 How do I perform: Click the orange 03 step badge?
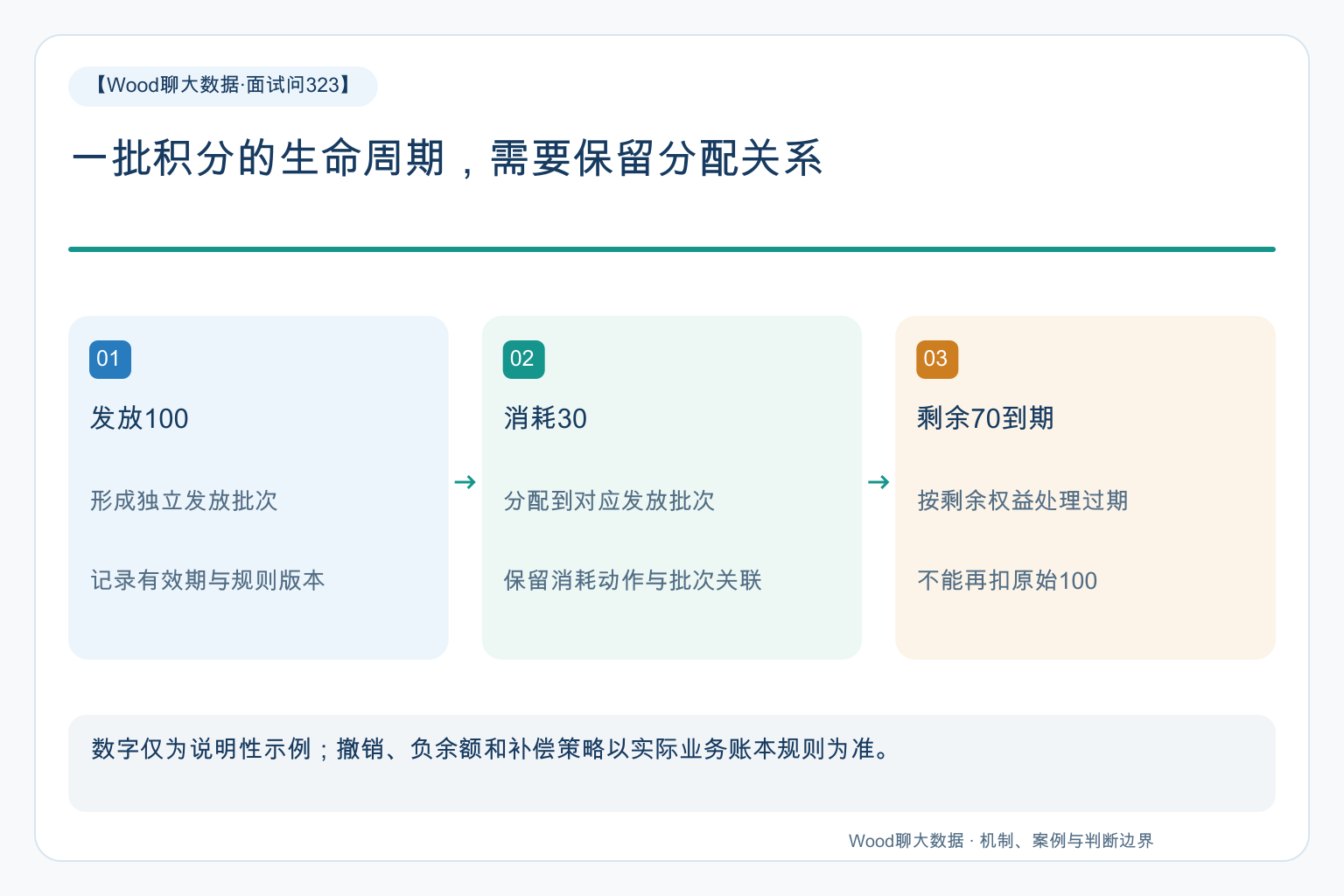click(937, 359)
